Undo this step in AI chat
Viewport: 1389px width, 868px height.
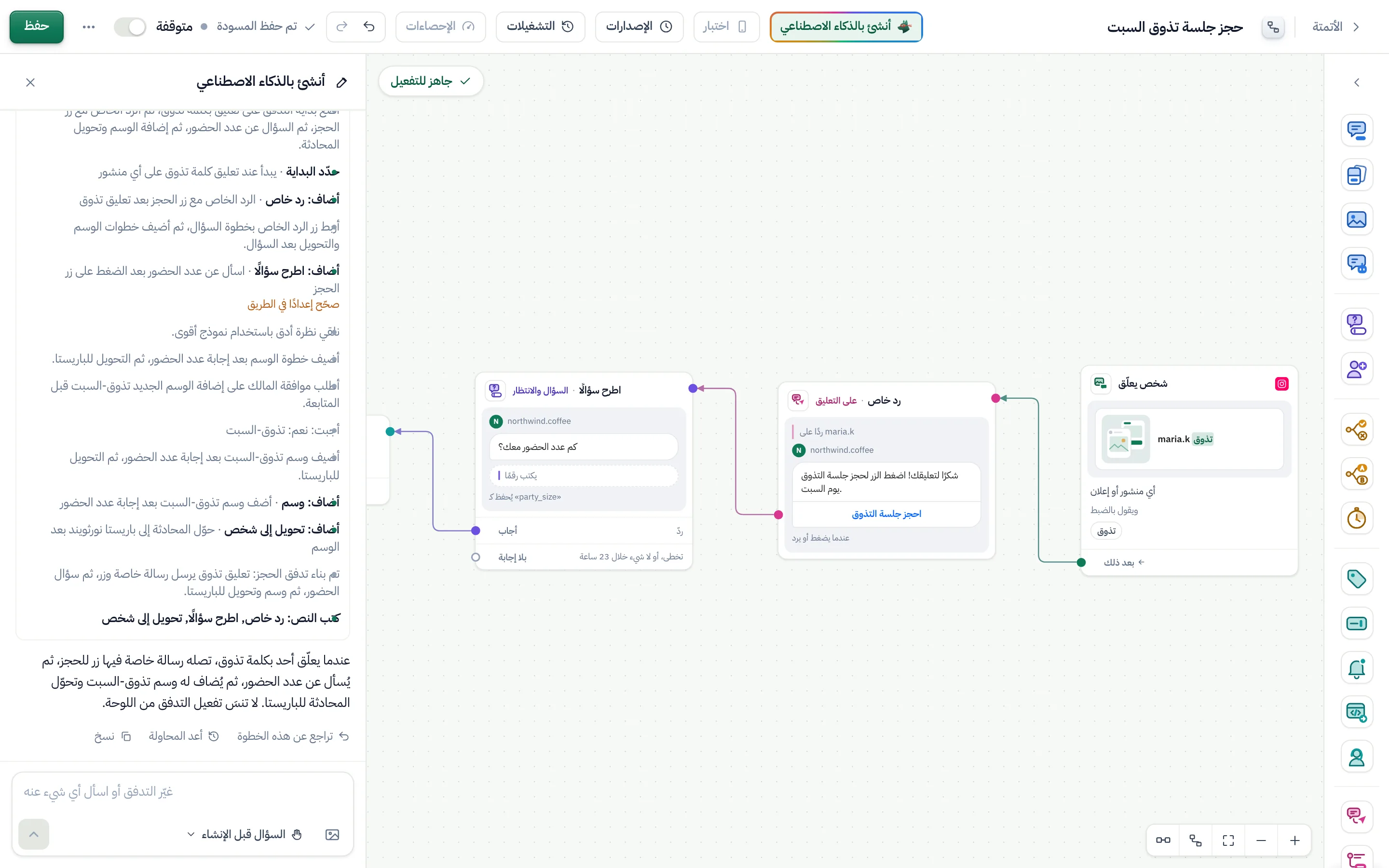pyautogui.click(x=293, y=736)
